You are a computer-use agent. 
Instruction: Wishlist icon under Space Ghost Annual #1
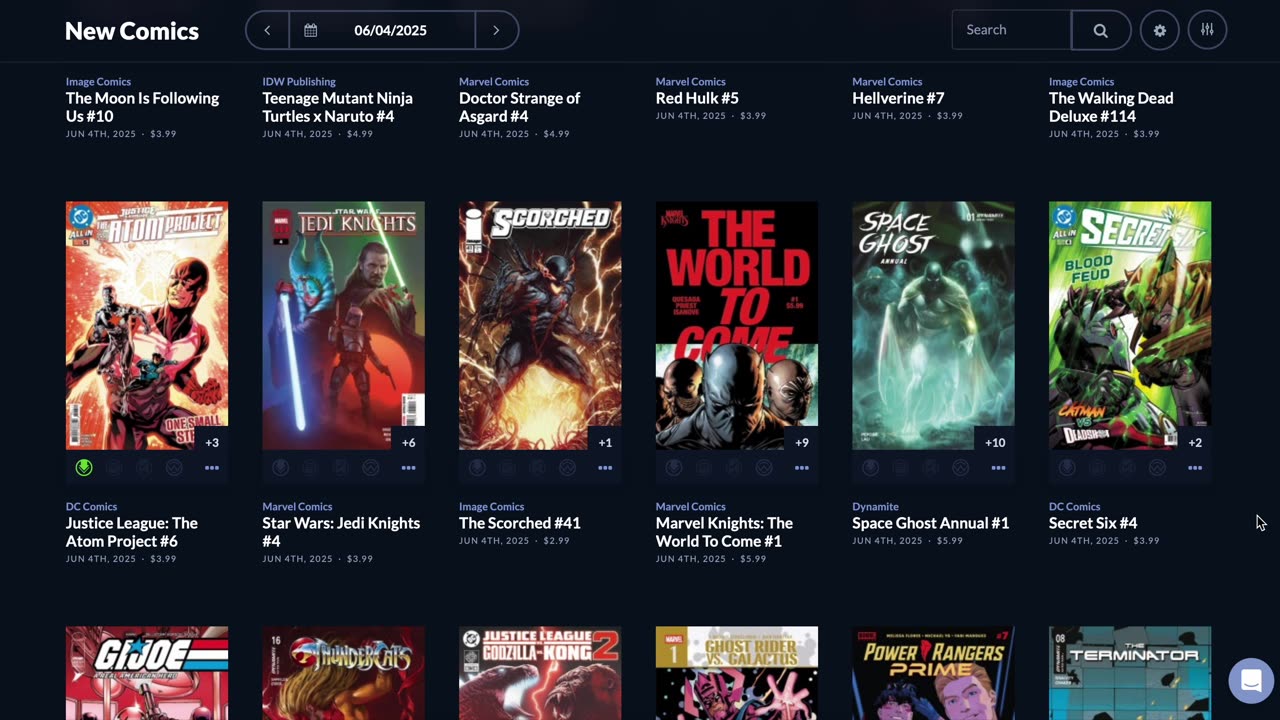pyautogui.click(x=960, y=467)
